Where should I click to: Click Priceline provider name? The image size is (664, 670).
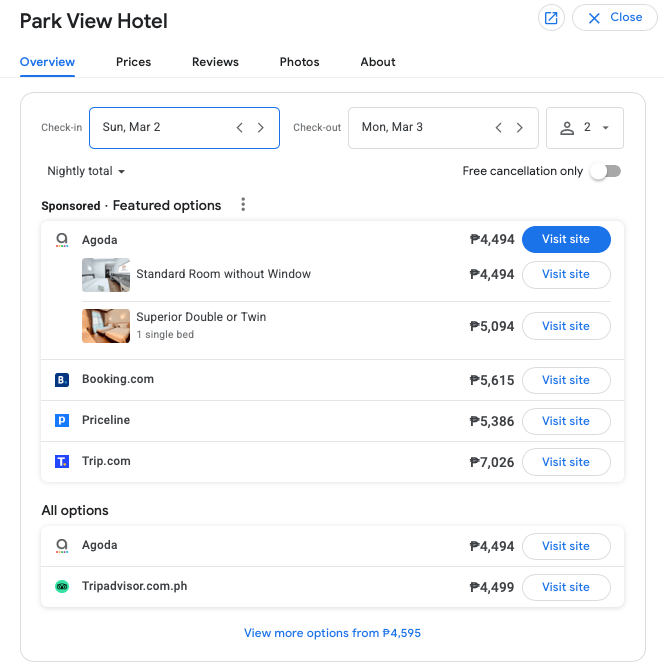pos(106,420)
